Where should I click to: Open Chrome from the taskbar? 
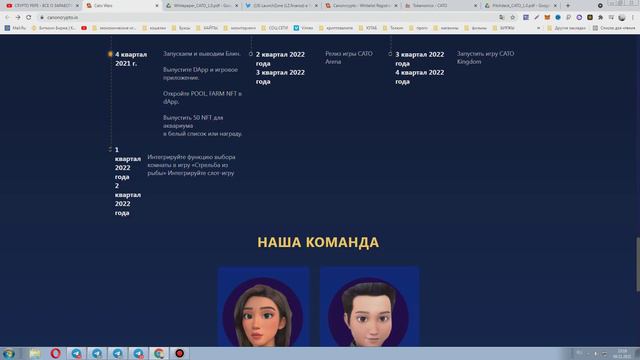click(159, 353)
